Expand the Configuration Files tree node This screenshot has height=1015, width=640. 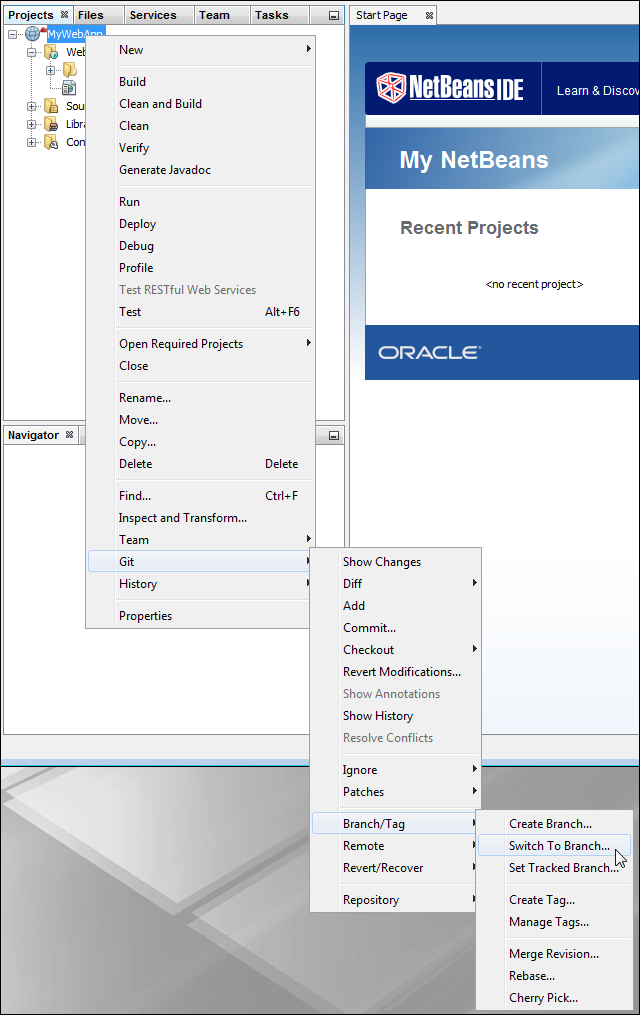pos(31,142)
